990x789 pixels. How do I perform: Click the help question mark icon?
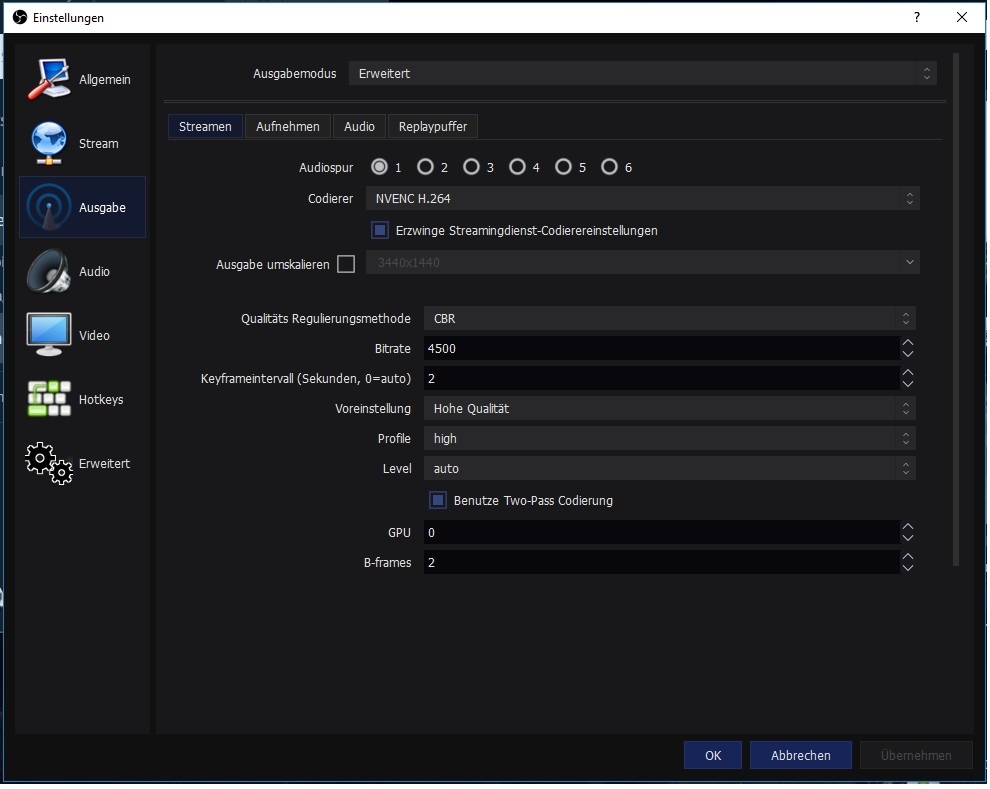pyautogui.click(x=917, y=17)
